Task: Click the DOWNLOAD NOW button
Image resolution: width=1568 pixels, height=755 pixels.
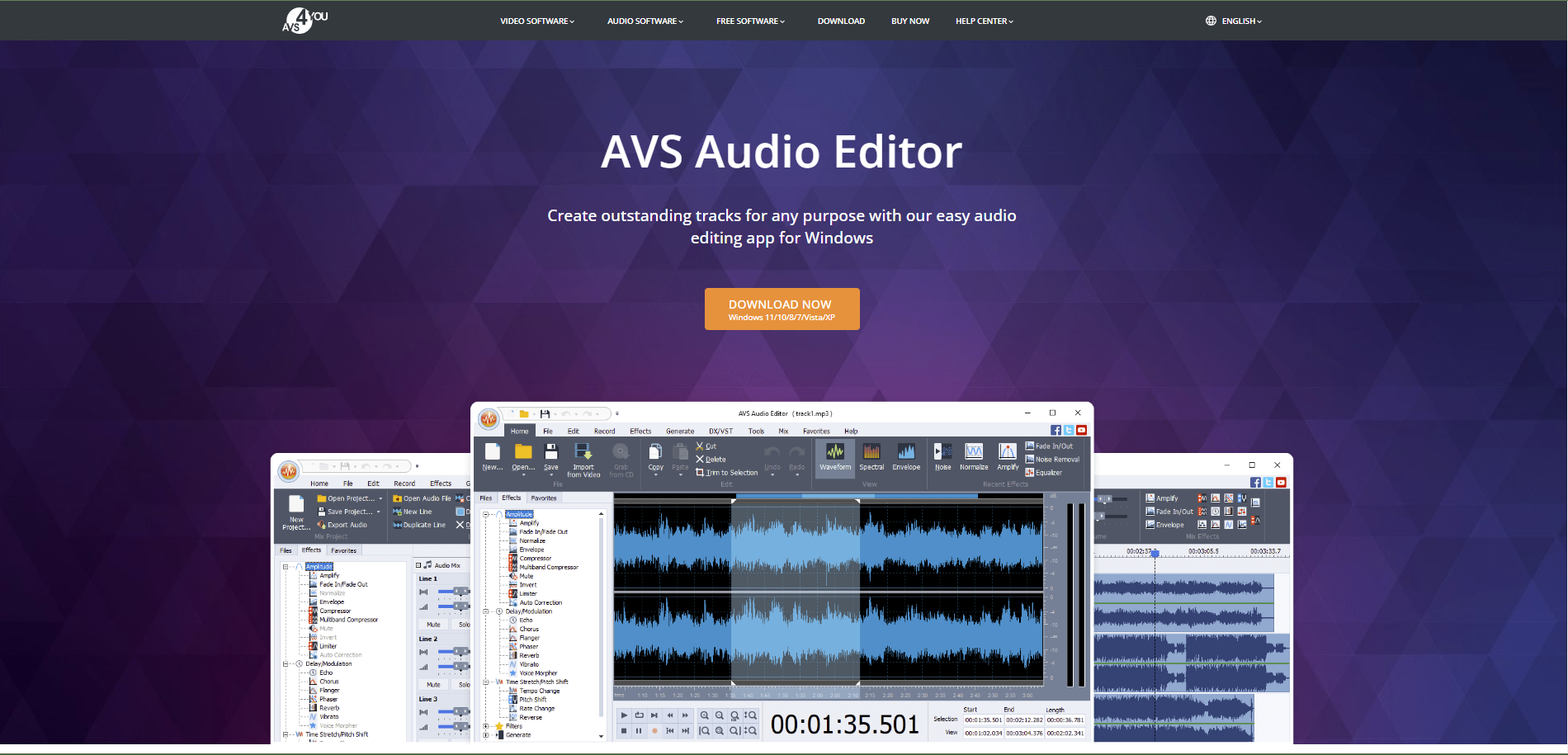Action: (782, 308)
